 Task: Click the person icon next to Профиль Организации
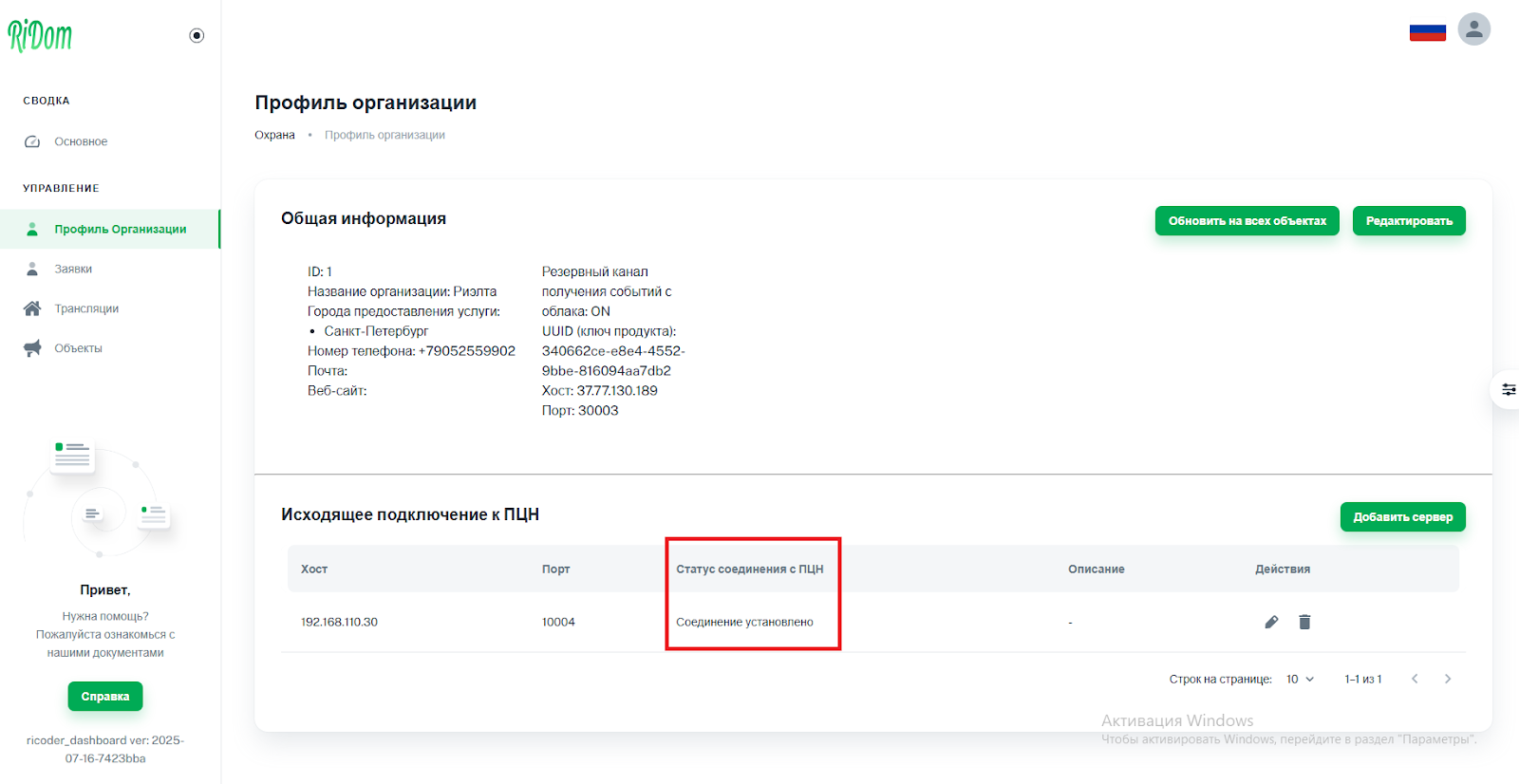pyautogui.click(x=31, y=228)
